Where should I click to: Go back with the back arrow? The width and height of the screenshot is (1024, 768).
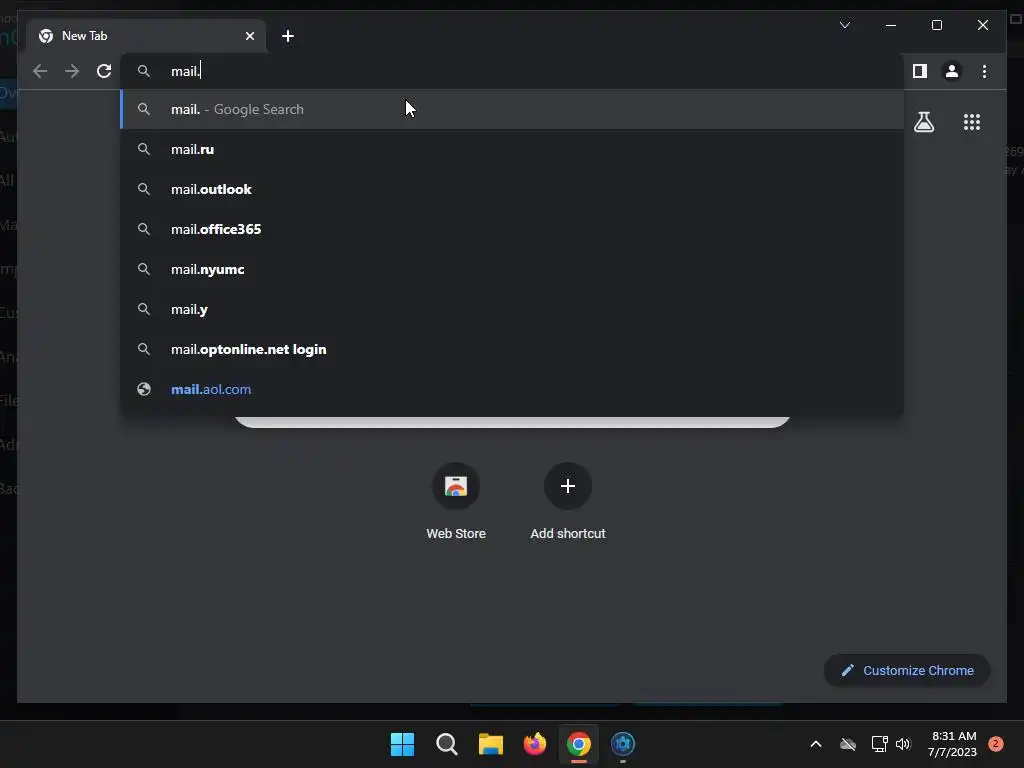tap(40, 71)
